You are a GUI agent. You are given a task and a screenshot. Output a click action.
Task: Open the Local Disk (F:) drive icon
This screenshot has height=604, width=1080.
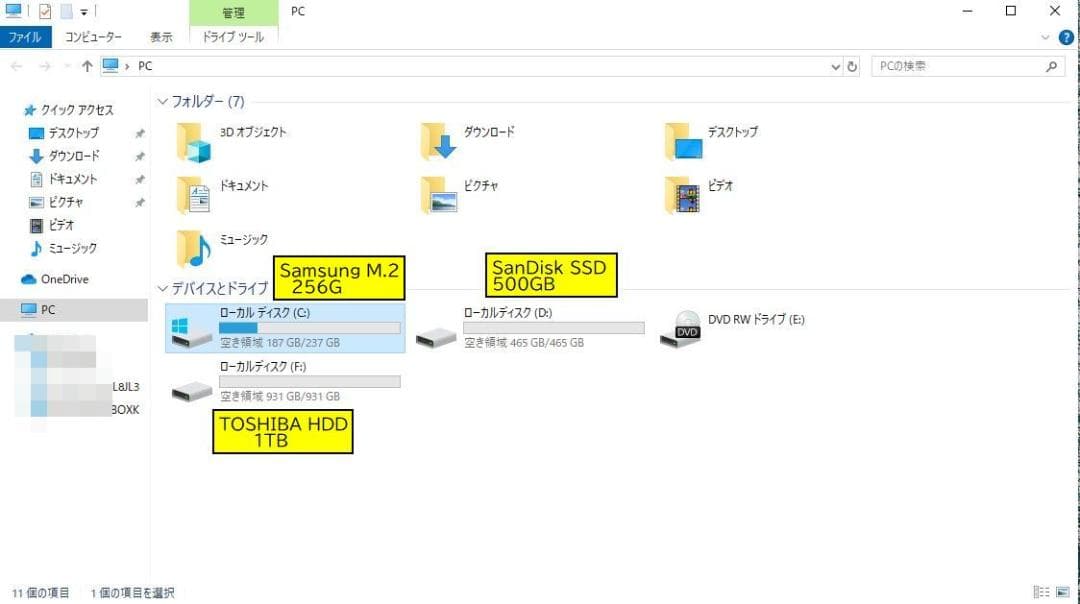coord(190,388)
